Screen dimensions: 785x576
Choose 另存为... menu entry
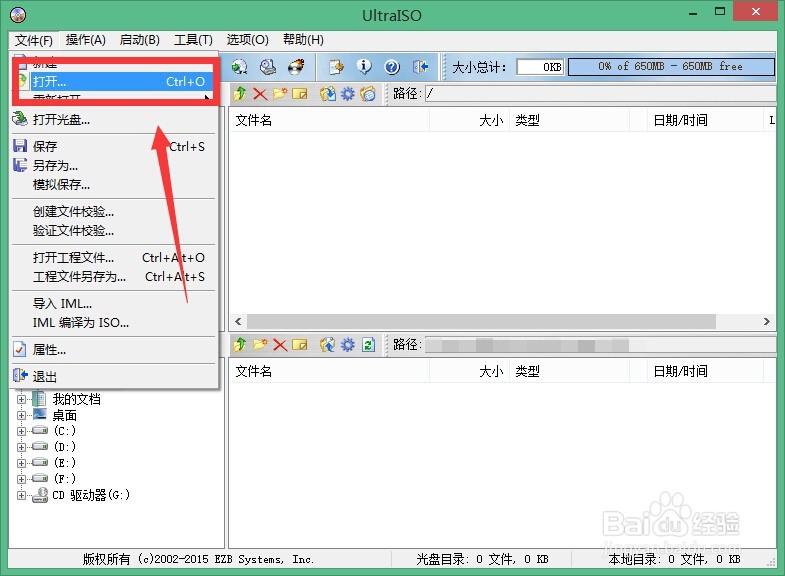pos(114,166)
